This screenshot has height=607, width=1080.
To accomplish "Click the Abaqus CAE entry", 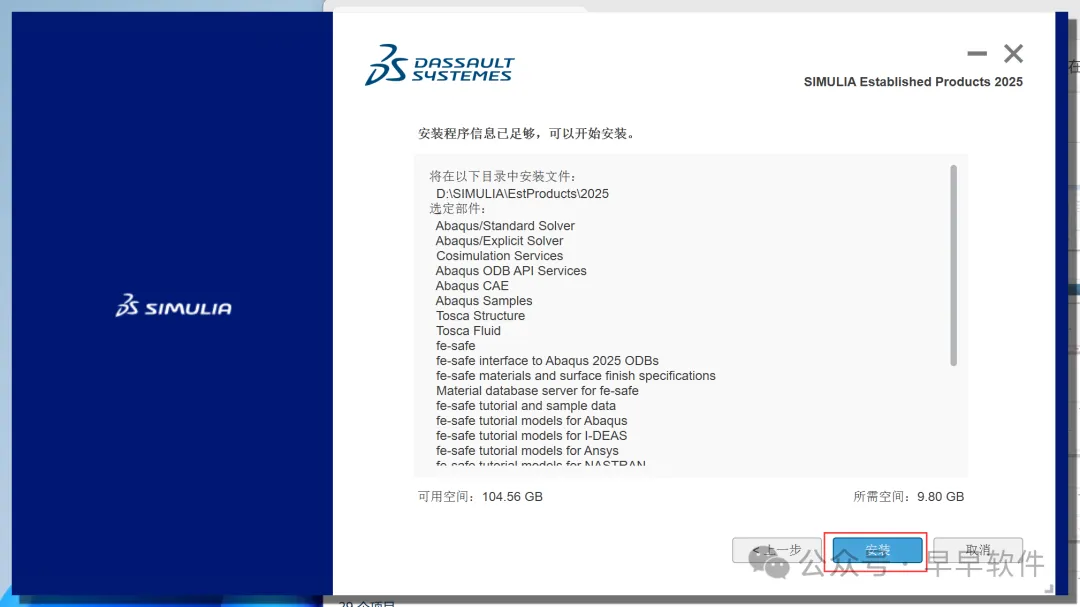I will [472, 286].
